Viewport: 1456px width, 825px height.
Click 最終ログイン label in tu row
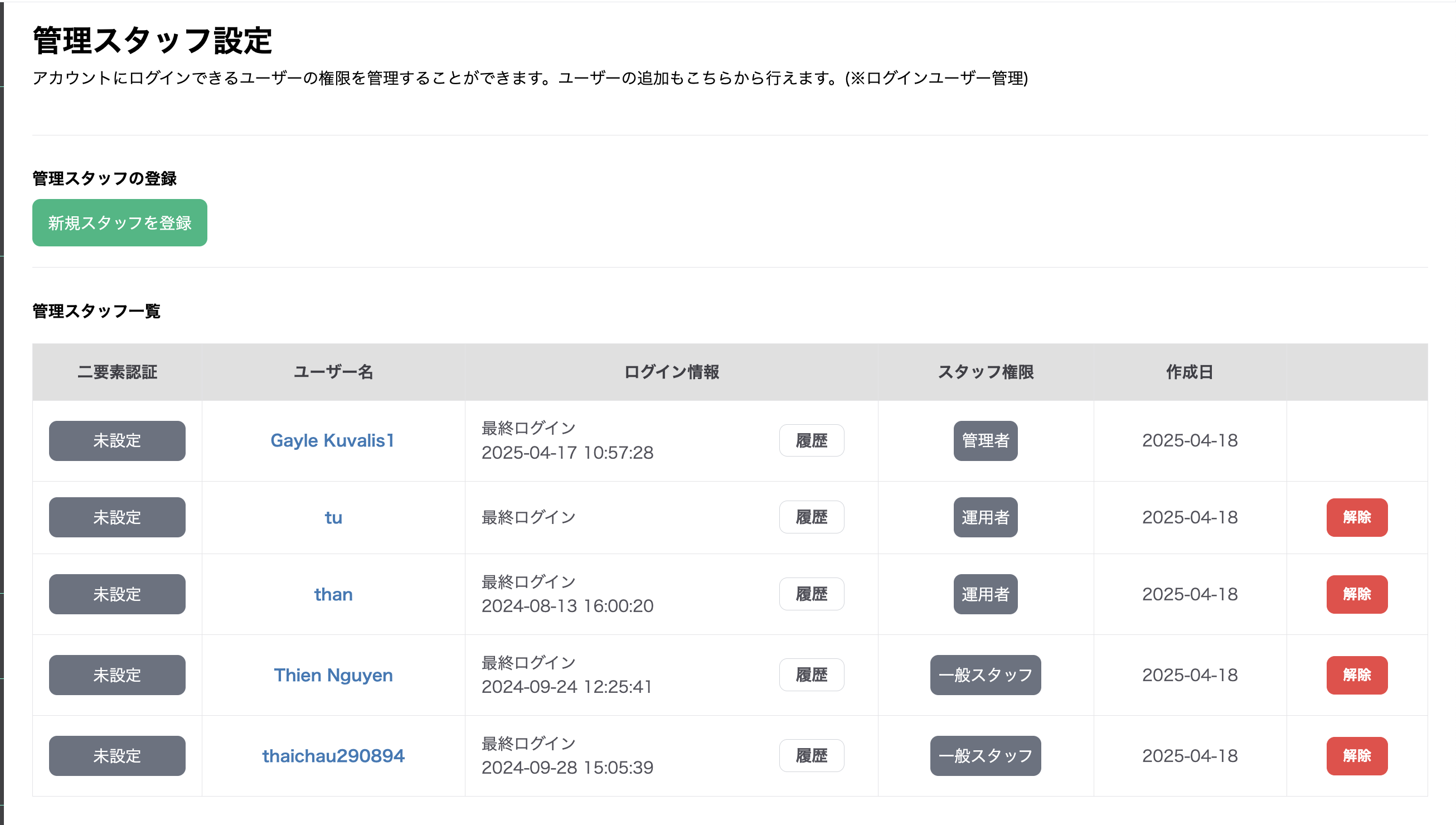(x=528, y=517)
